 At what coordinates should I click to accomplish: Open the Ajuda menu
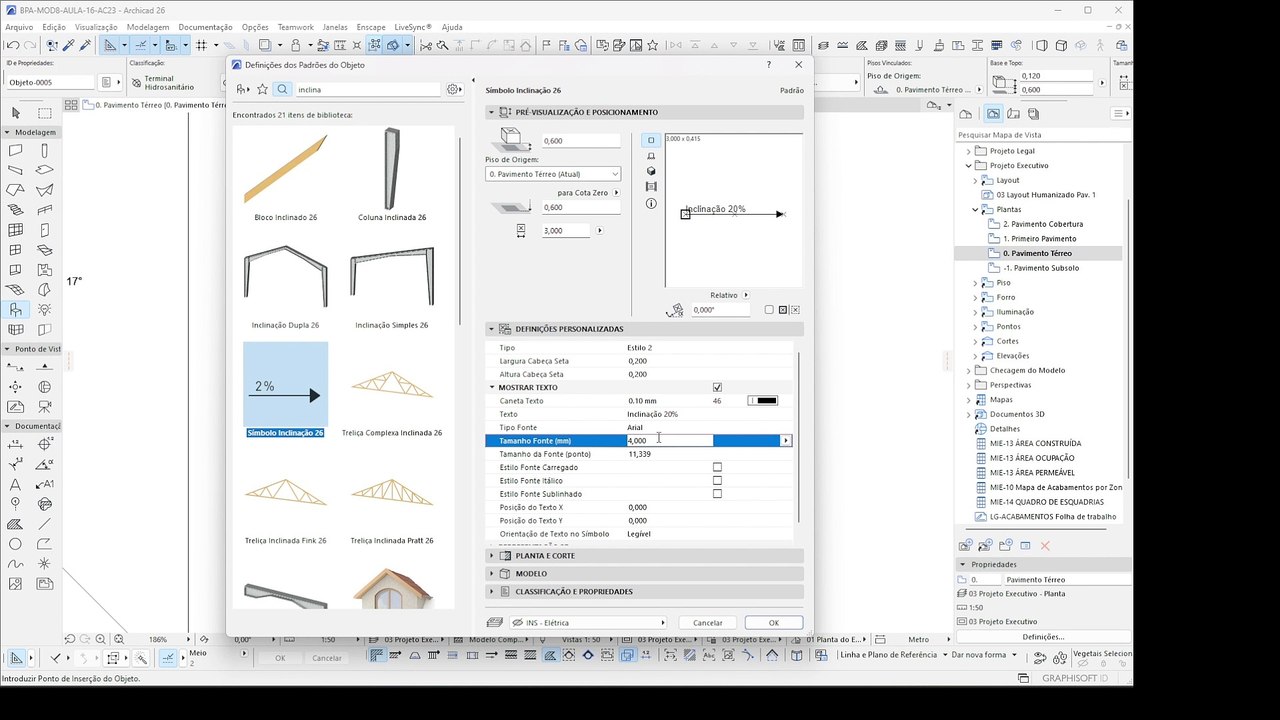452,27
